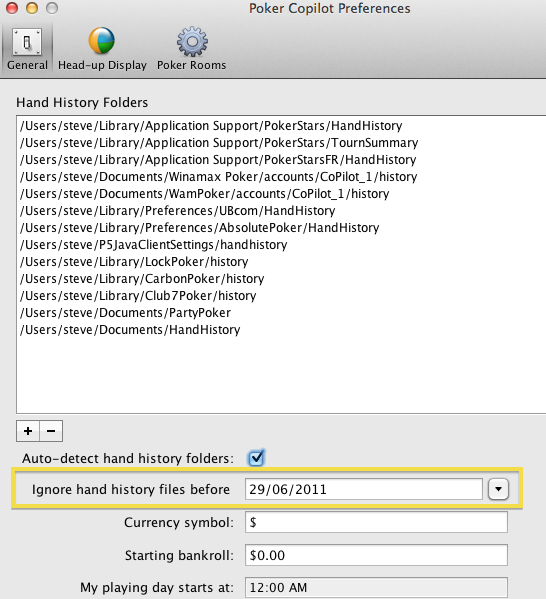Viewport: 546px width, 599px height.
Task: Open the Poker Rooms preferences pane
Action: (x=191, y=50)
